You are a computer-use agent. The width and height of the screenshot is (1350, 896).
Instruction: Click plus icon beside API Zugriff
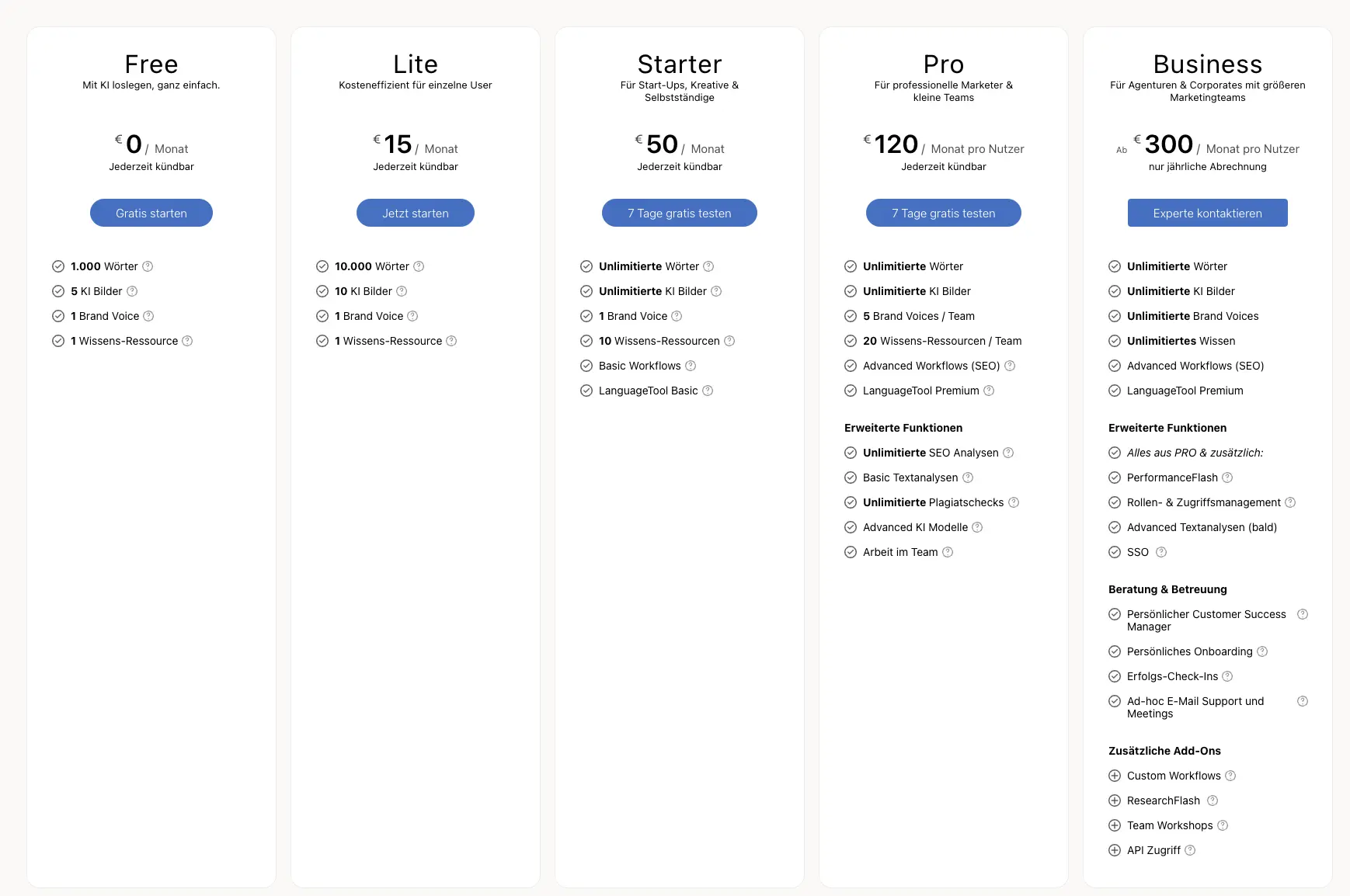[1115, 850]
